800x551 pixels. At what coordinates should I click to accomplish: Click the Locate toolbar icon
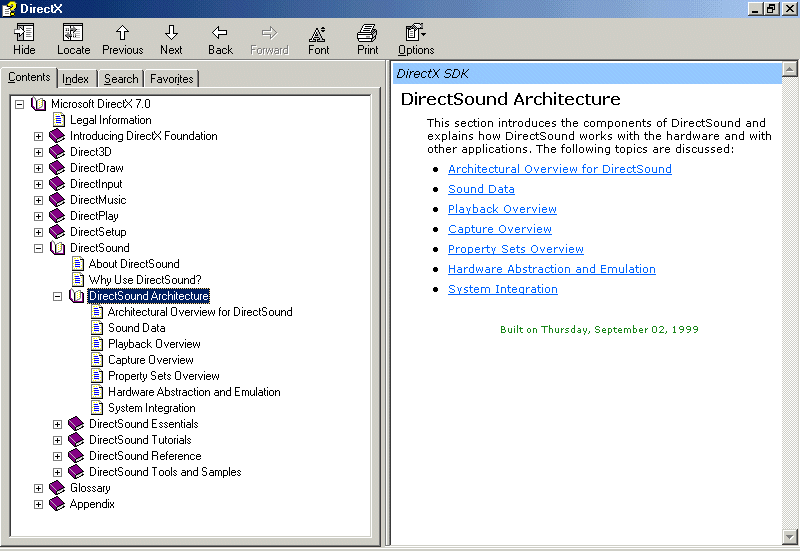[x=73, y=33]
